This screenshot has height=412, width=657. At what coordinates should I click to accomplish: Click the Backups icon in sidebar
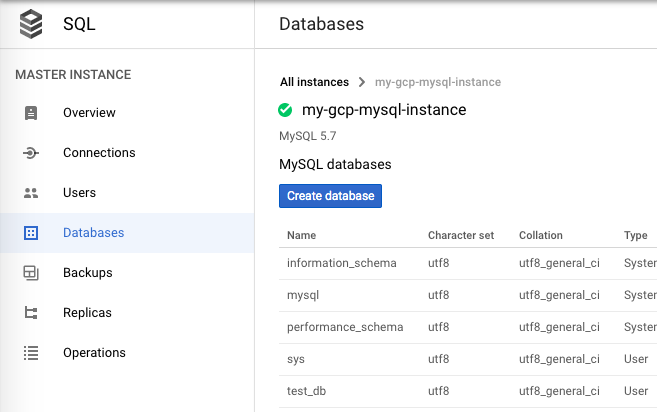point(31,273)
